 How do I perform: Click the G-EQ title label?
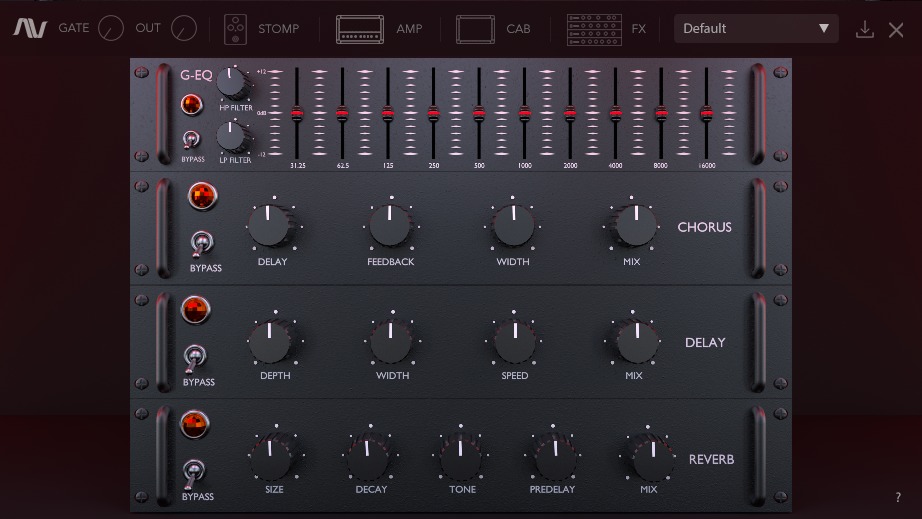coord(196,75)
